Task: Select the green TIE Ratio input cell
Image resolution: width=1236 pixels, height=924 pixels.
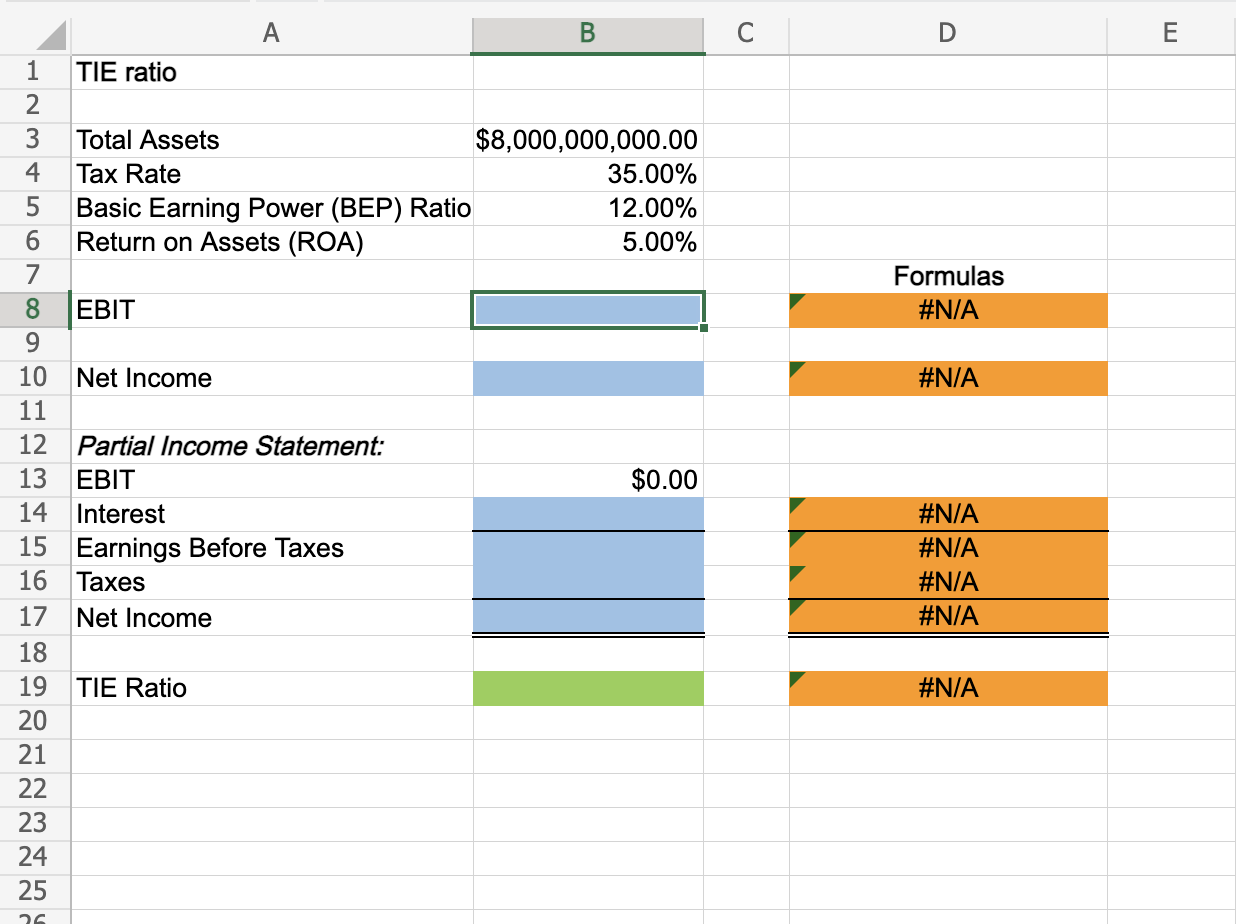Action: coord(587,688)
